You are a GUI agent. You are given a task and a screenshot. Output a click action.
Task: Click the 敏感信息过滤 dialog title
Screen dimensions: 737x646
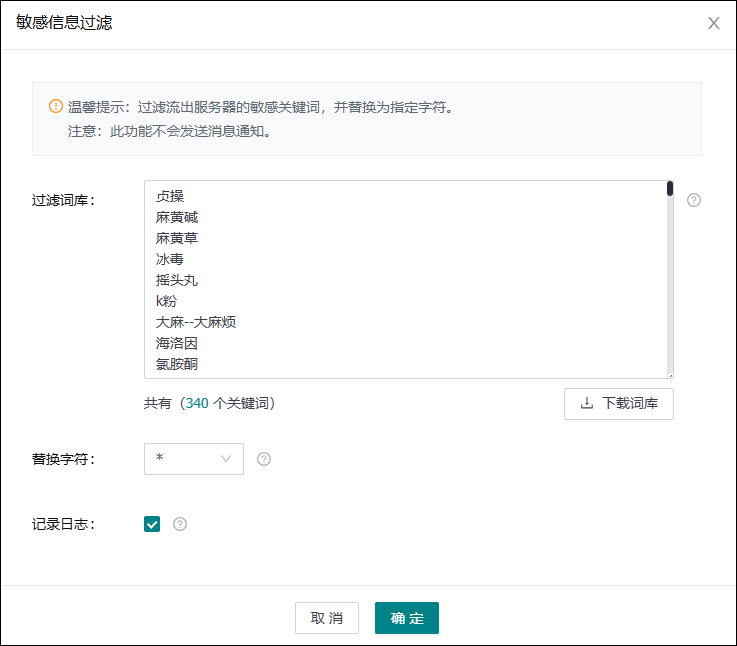(64, 23)
